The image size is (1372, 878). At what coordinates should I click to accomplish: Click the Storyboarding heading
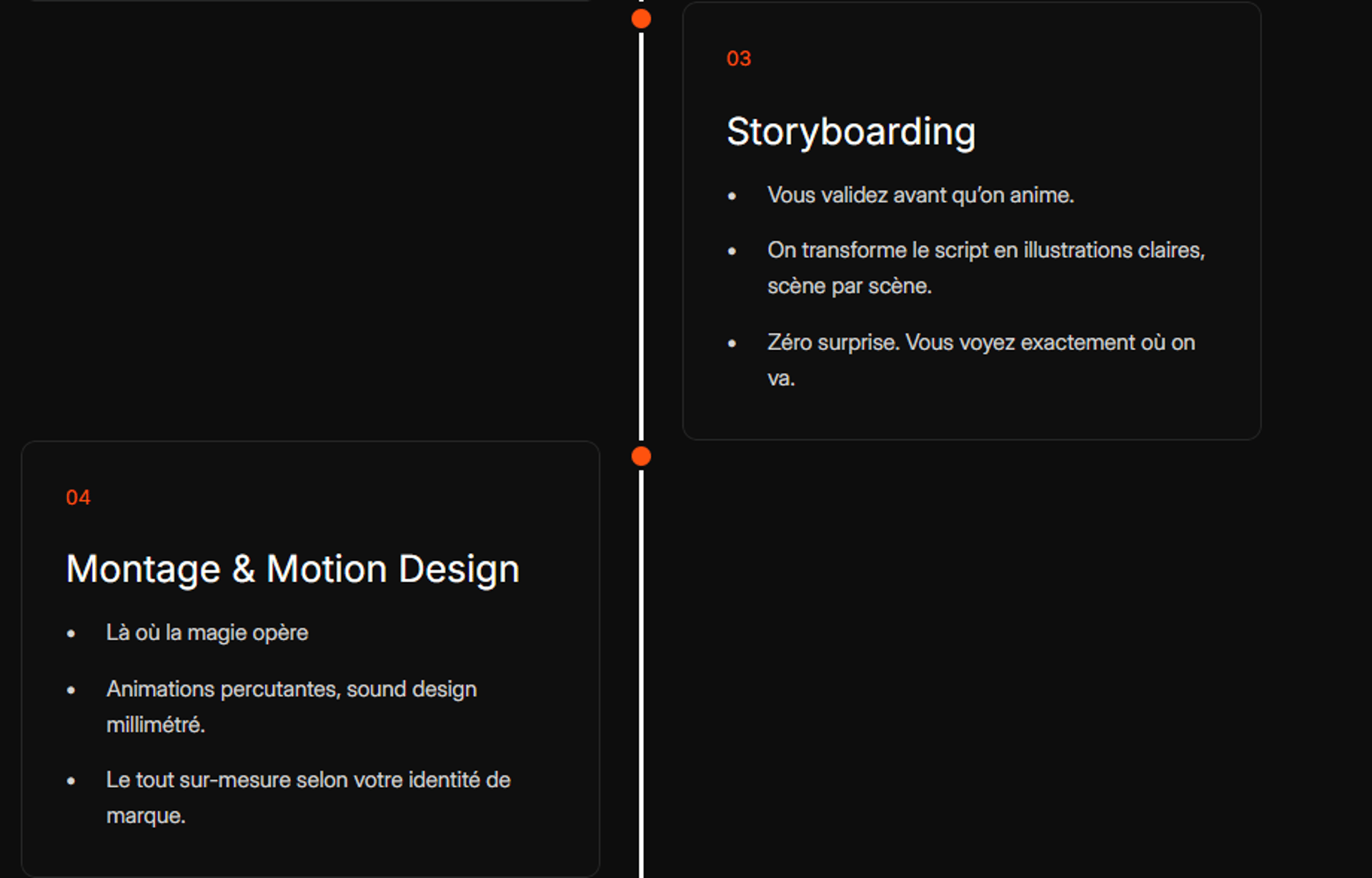(x=850, y=132)
